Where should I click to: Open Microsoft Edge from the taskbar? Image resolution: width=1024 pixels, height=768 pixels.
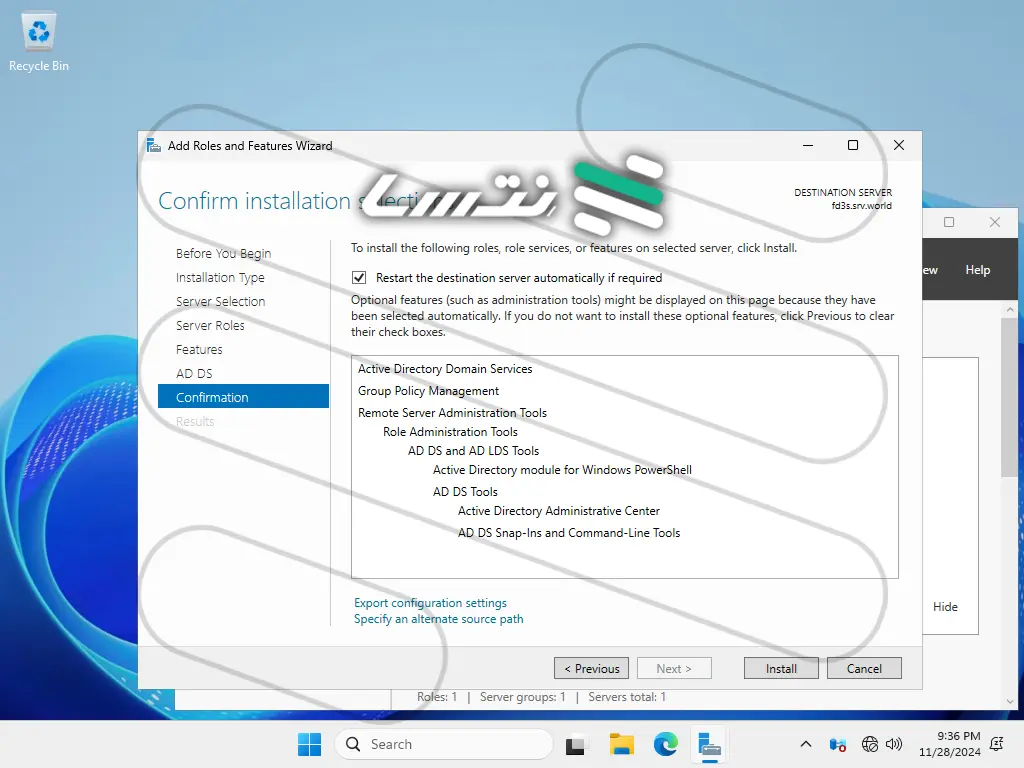(666, 744)
